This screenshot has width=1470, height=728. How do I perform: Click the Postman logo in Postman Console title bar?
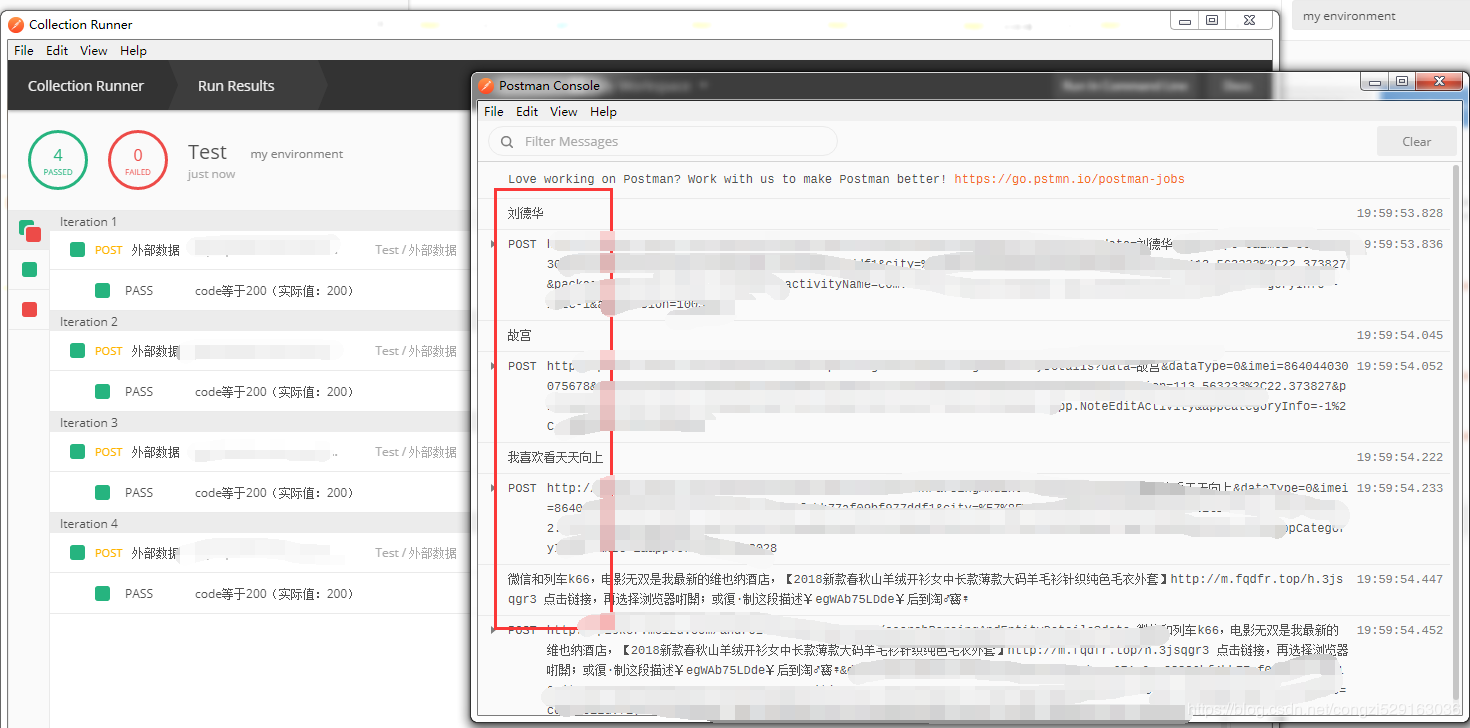point(486,86)
